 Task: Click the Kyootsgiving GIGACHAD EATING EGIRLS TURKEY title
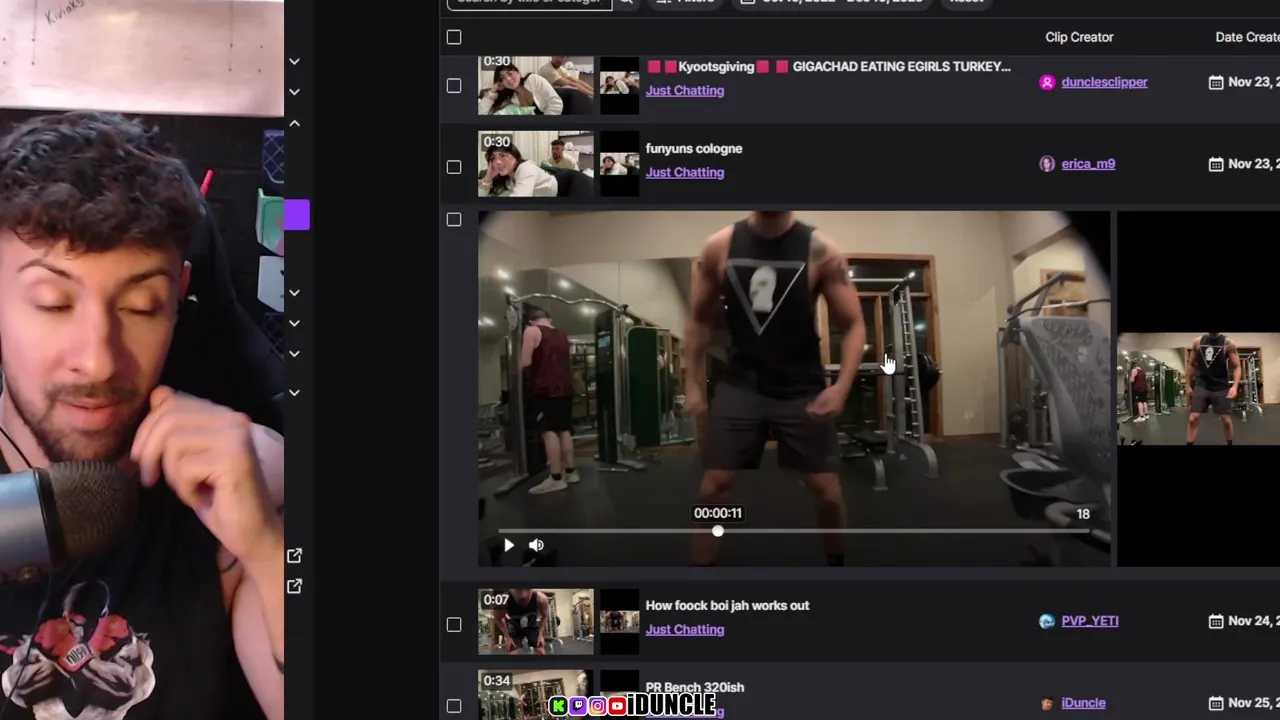(829, 66)
